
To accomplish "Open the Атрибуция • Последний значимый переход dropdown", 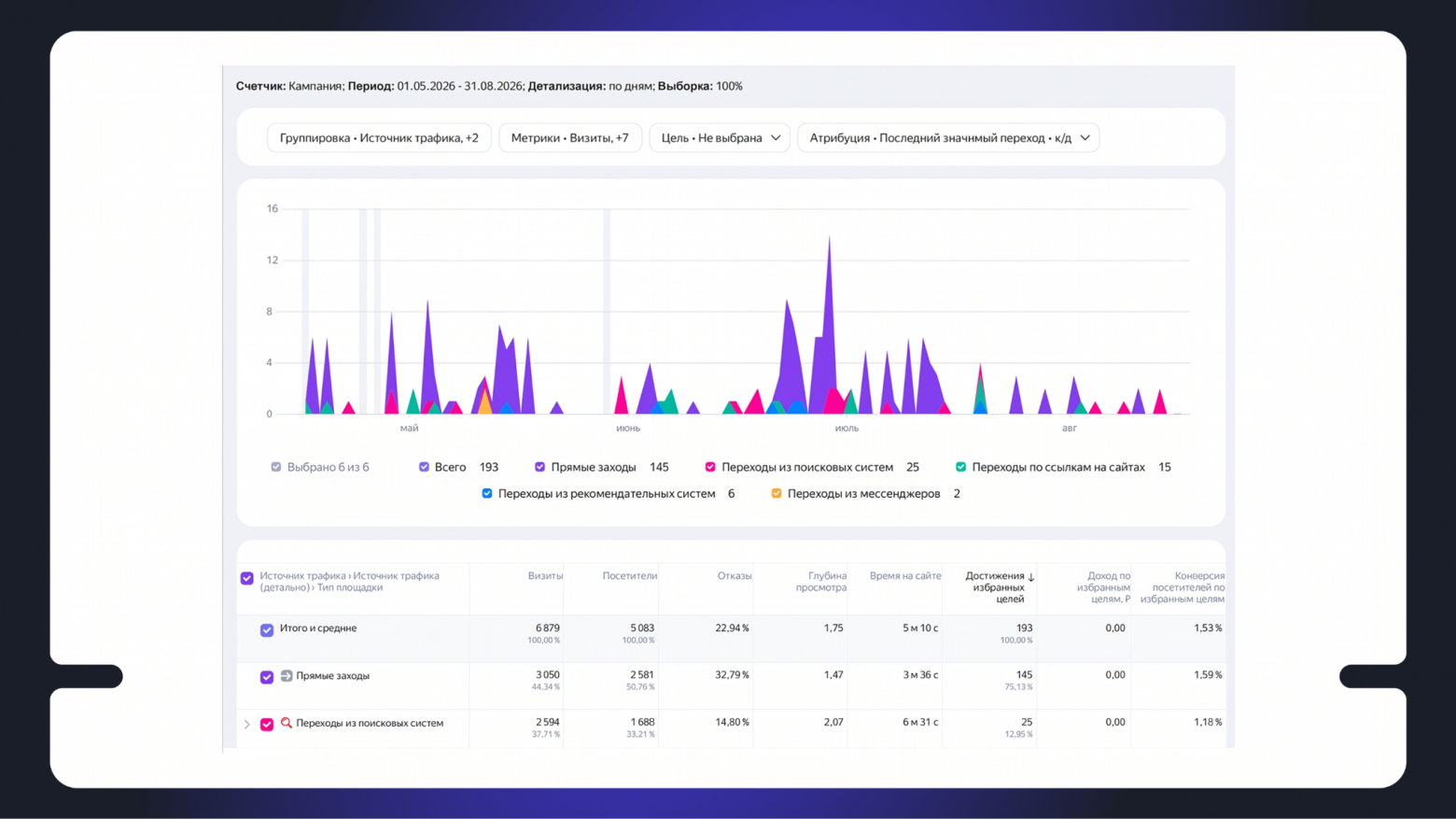I will [x=948, y=137].
